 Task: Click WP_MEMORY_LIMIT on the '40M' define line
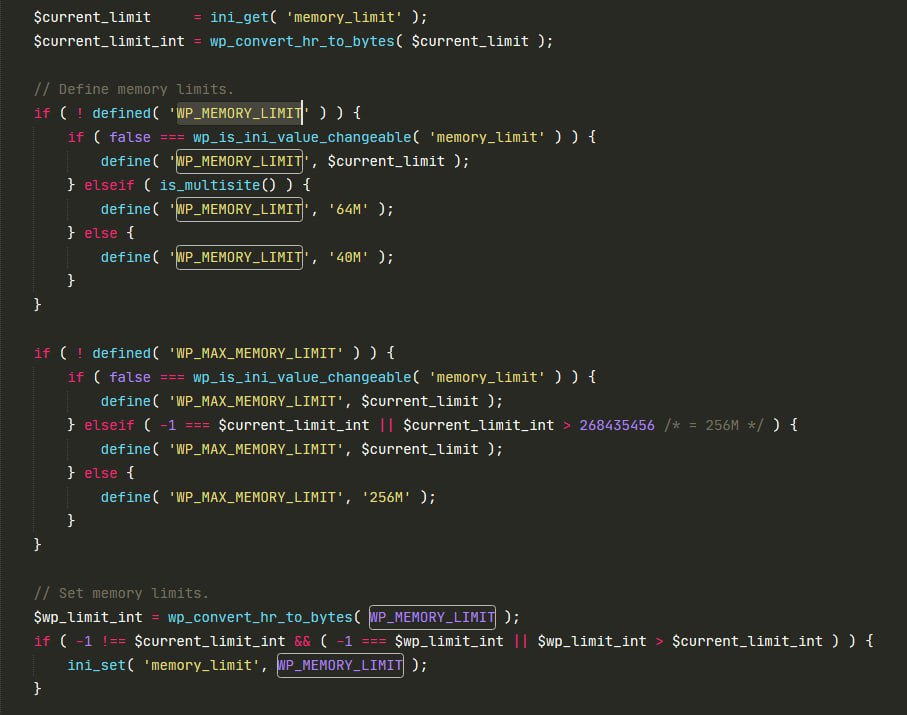239,257
